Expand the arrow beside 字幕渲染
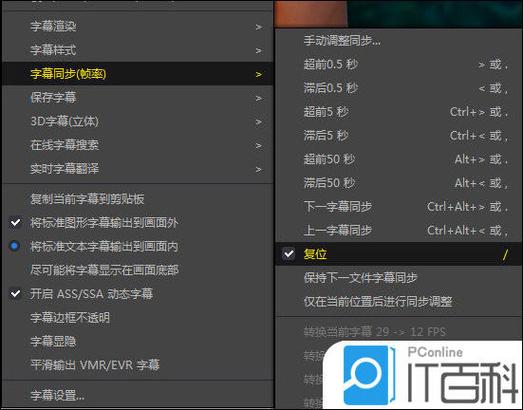 [x=258, y=27]
